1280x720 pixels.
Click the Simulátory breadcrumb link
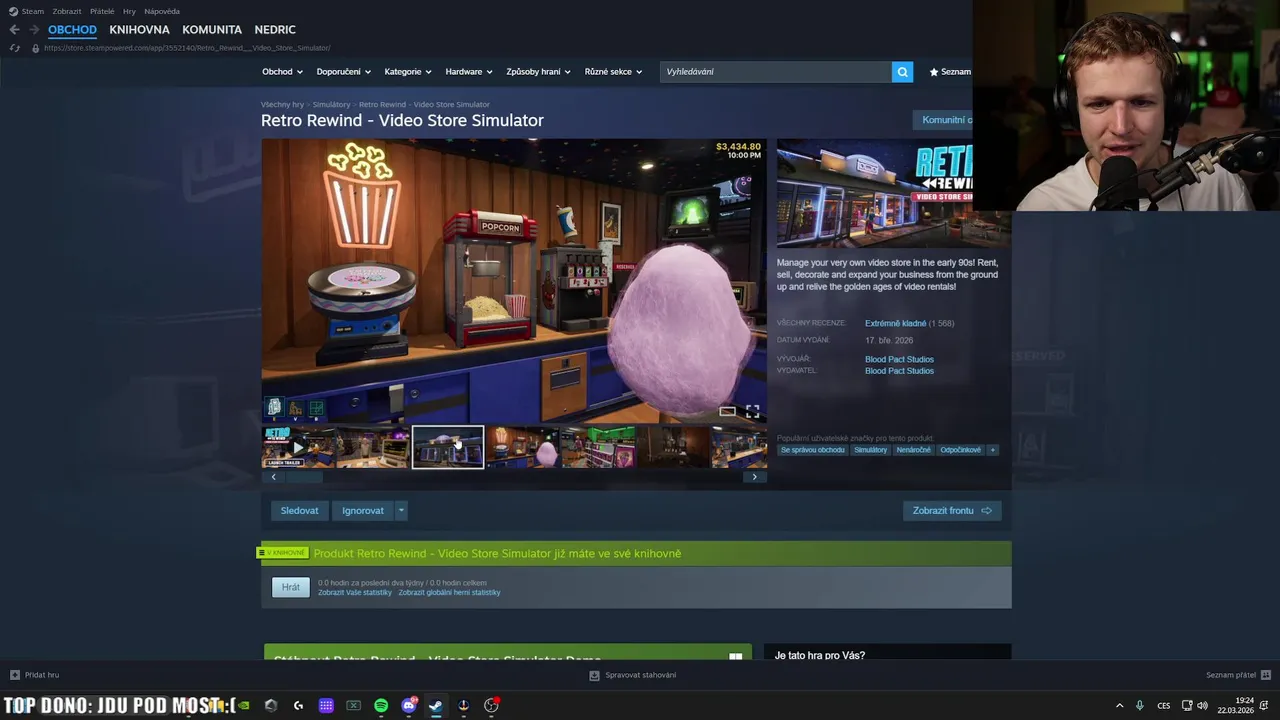point(331,104)
